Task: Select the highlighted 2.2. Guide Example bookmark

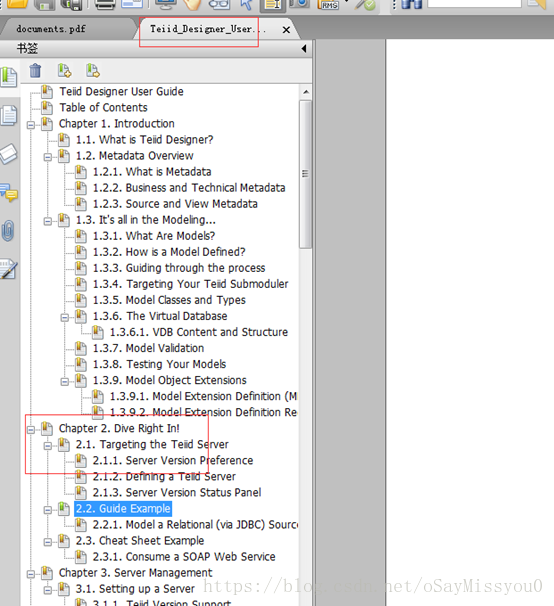Action: tap(123, 509)
